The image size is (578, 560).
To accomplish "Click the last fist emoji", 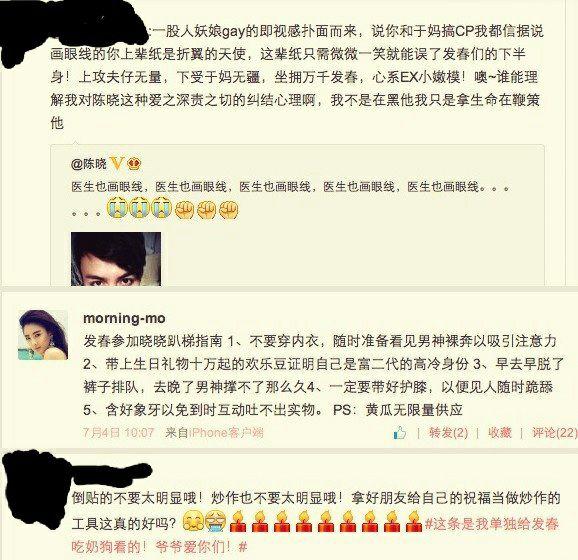I will tap(229, 209).
